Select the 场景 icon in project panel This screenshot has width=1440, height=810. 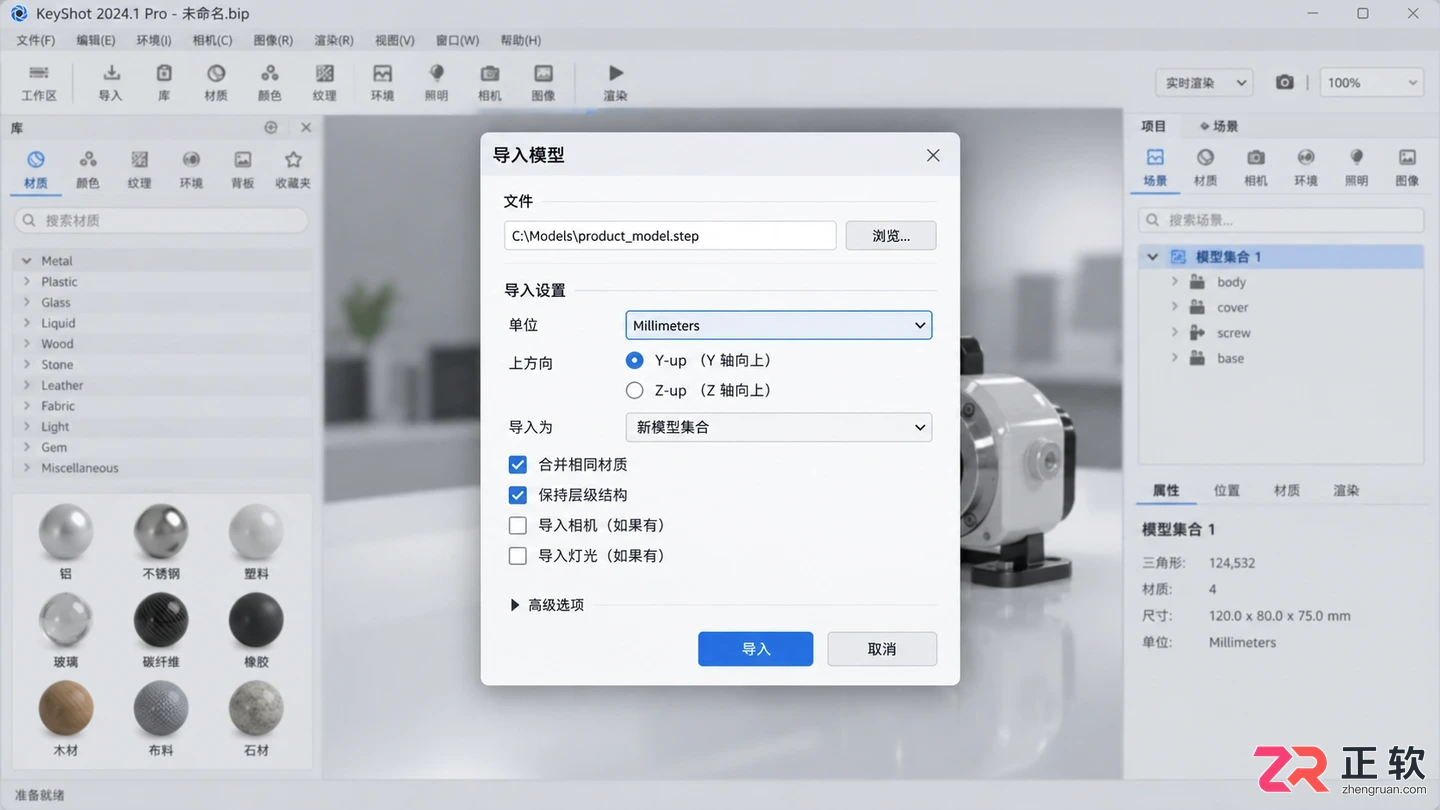pyautogui.click(x=1155, y=157)
